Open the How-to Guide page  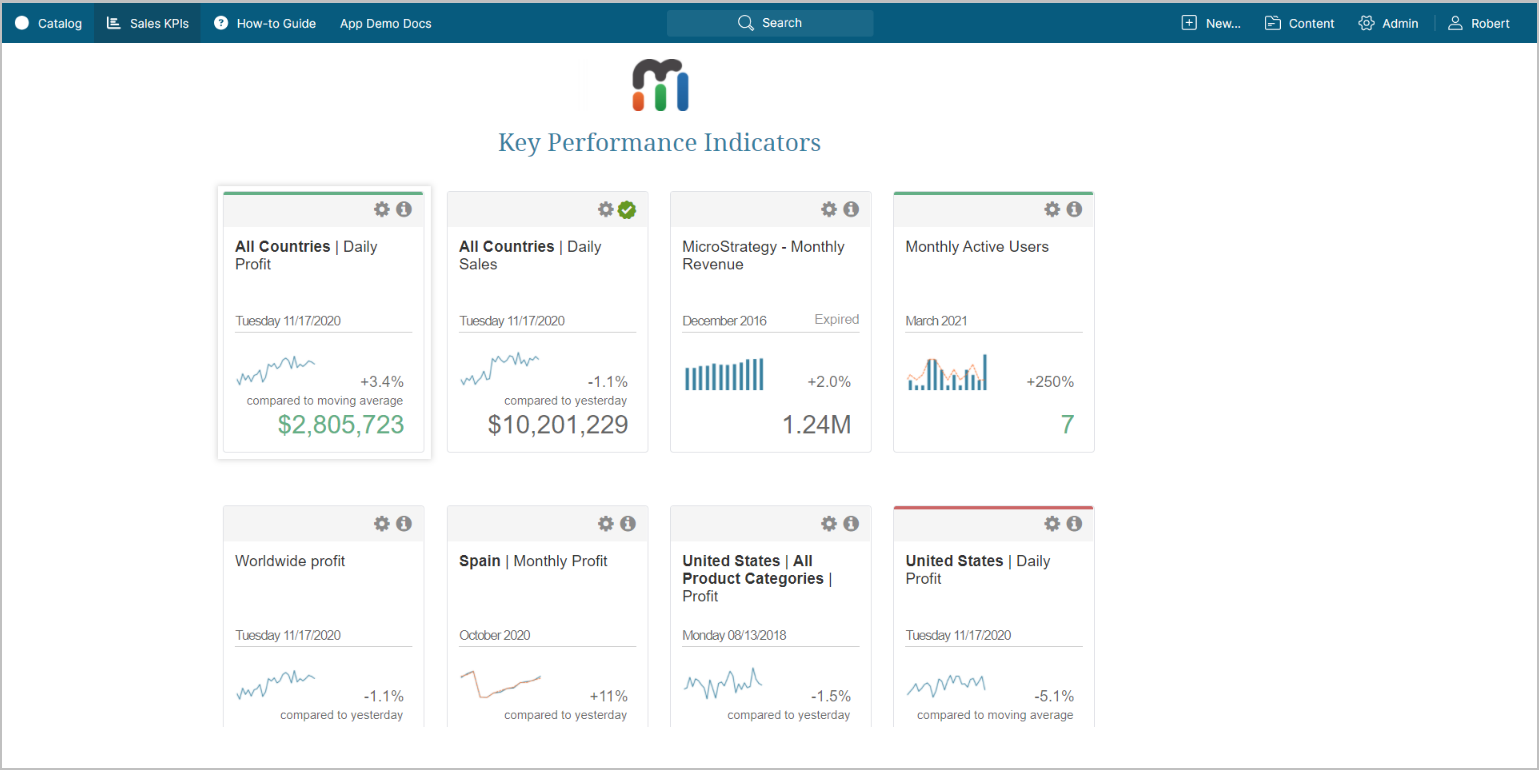(265, 23)
